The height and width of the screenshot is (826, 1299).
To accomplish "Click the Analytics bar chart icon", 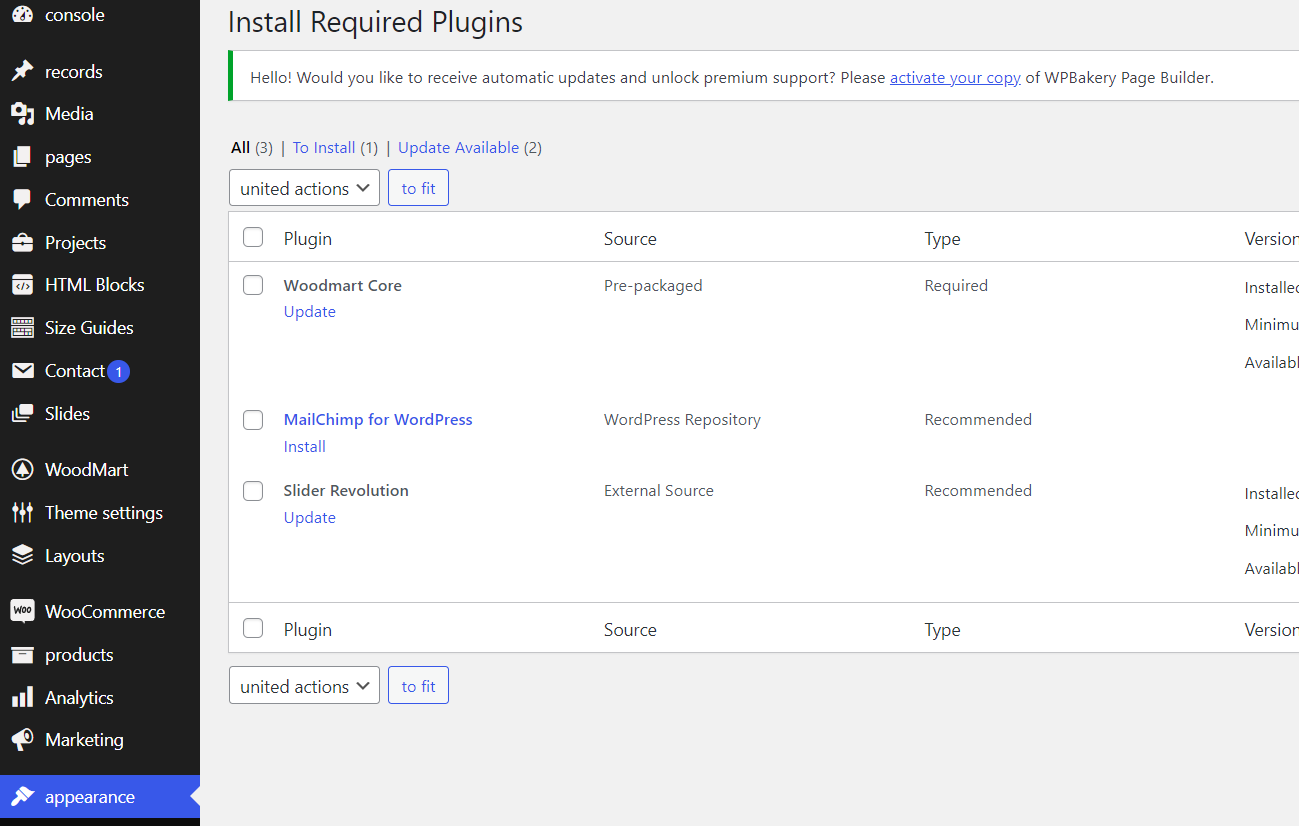I will click(22, 697).
